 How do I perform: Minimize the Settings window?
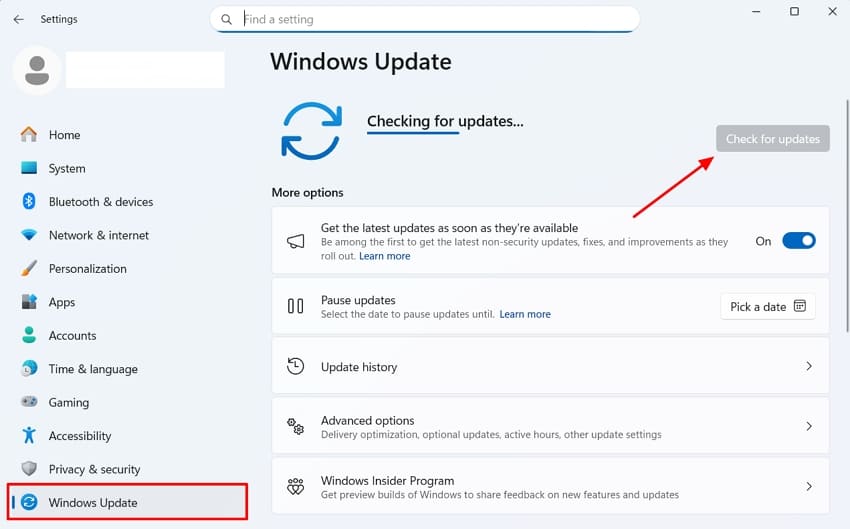point(756,11)
